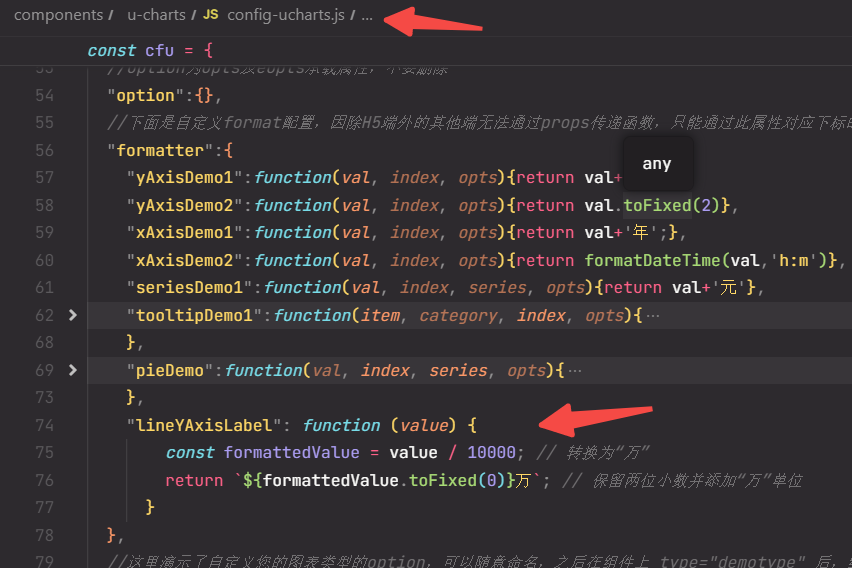Screen dimensions: 852x568
Task: Click the '元' string on line 61
Action: point(728,288)
